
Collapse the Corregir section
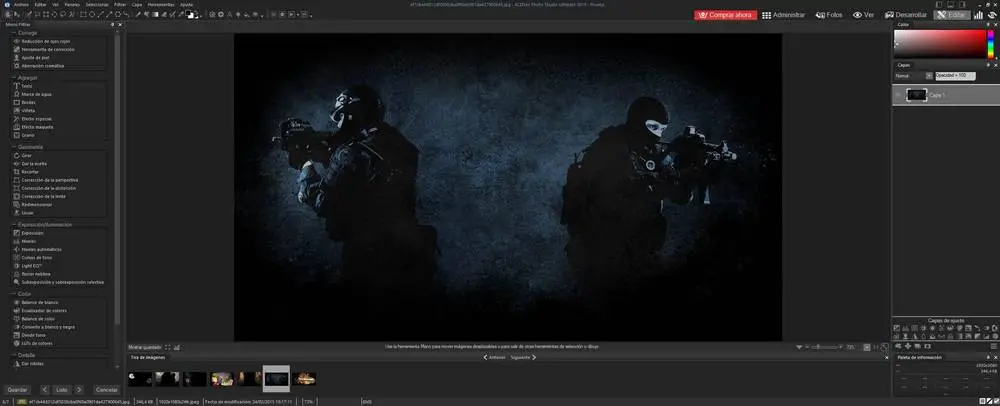point(13,33)
